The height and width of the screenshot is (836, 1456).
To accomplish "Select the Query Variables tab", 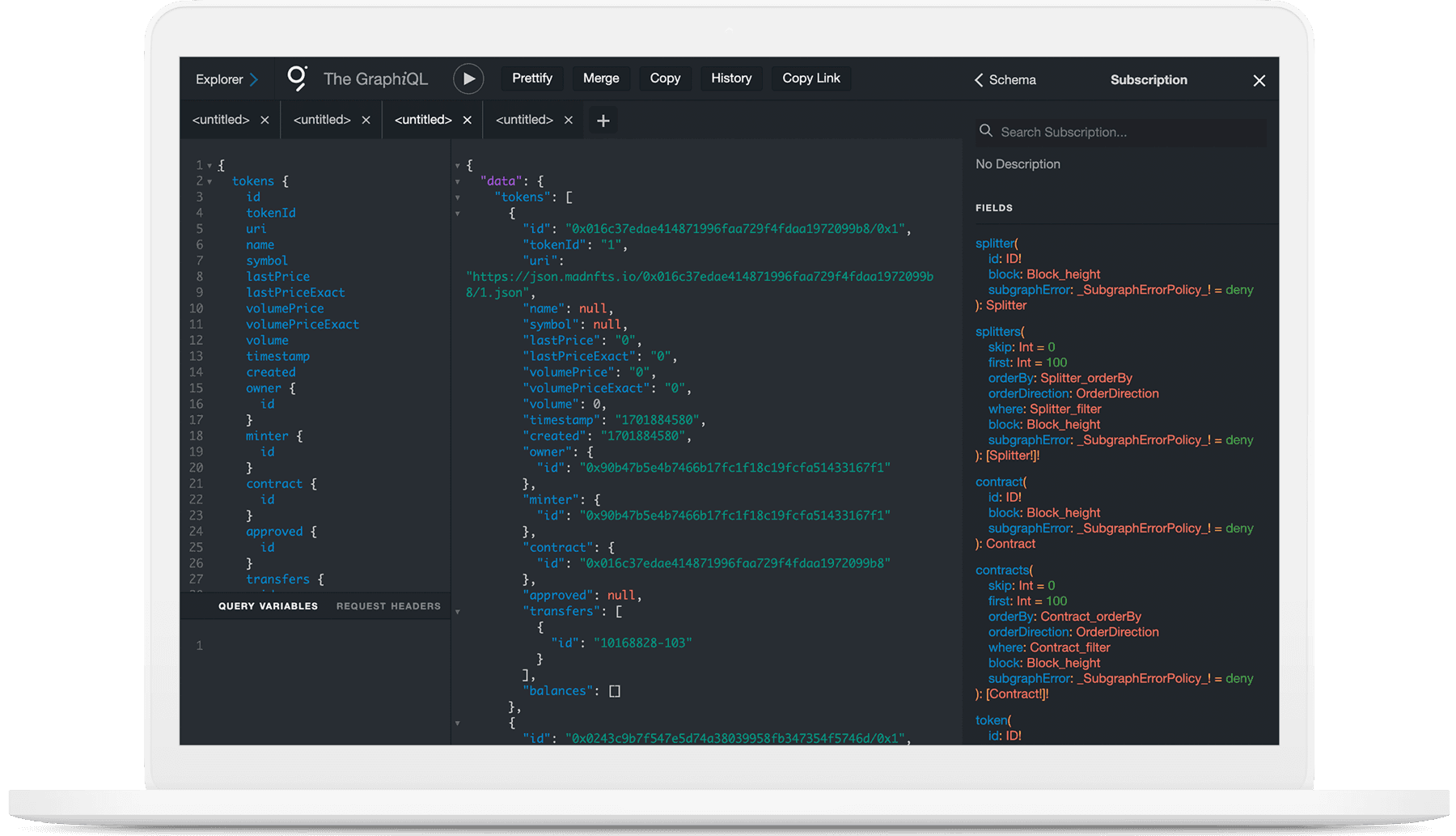I will coord(267,605).
